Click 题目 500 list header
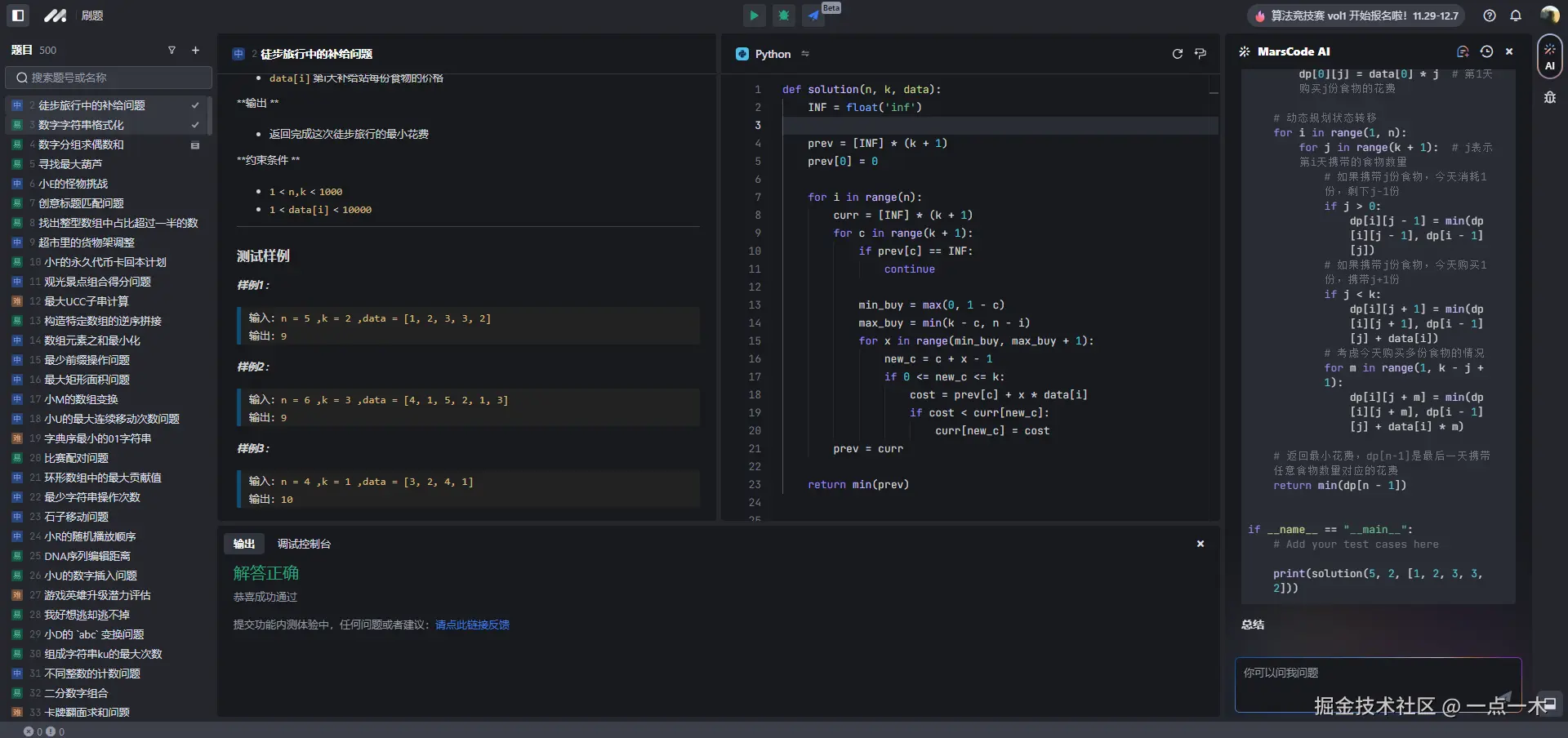The image size is (1568, 738). [33, 51]
